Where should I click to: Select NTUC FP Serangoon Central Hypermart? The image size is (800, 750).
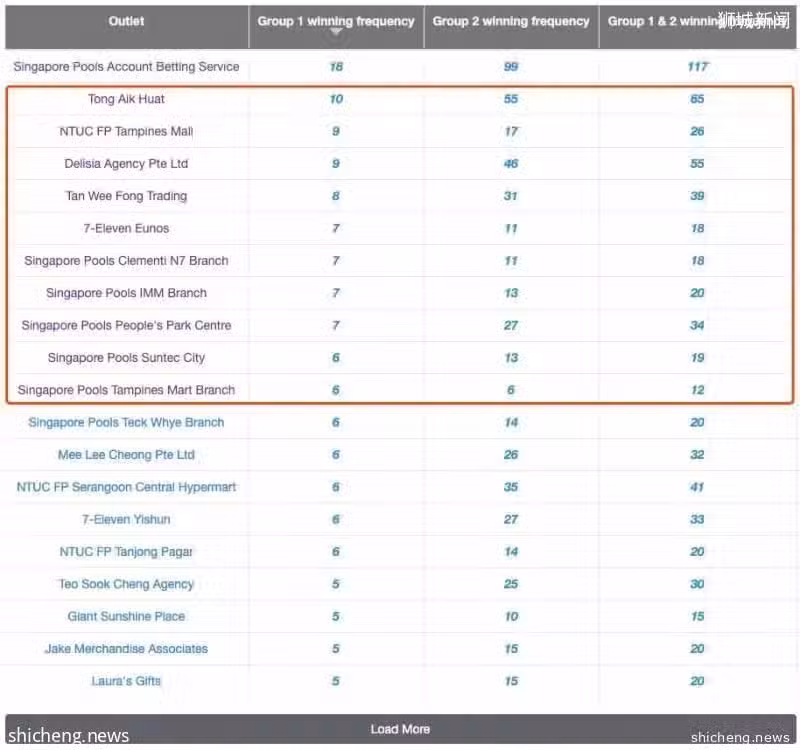127,487
